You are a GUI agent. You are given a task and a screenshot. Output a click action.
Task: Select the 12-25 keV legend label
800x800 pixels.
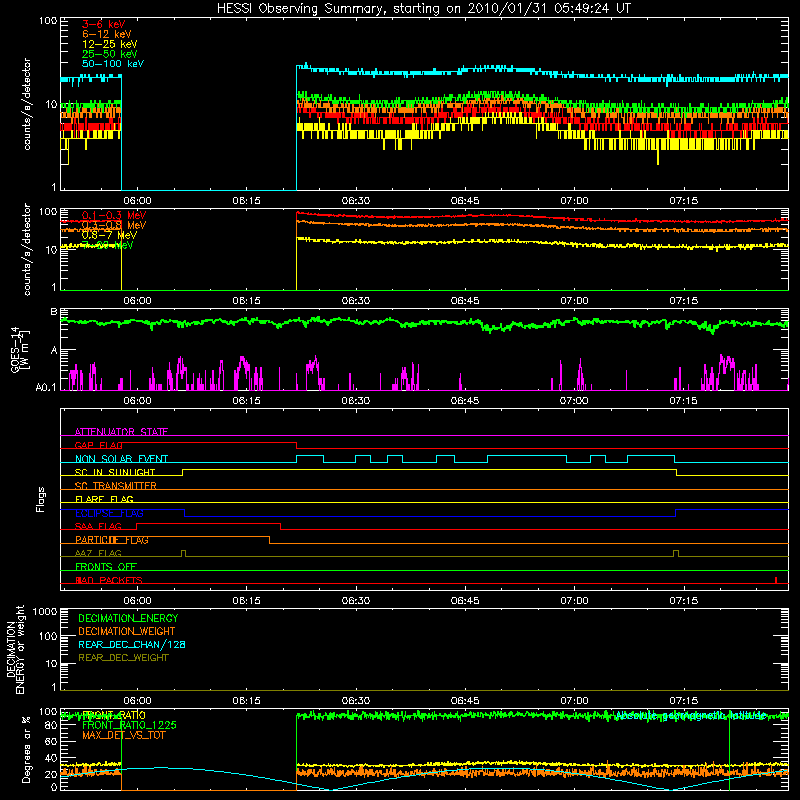pyautogui.click(x=110, y=44)
